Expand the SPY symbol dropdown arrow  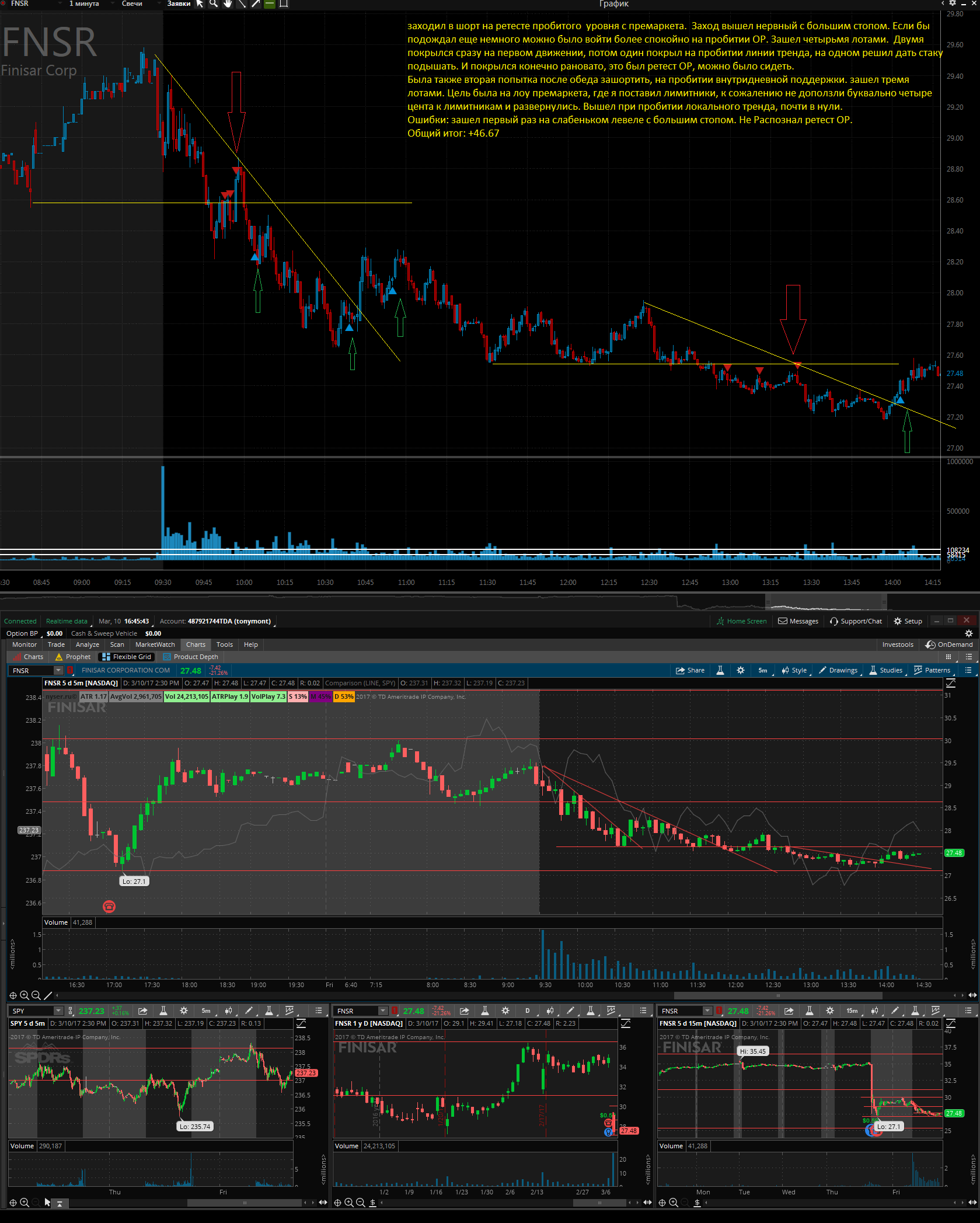point(58,1011)
